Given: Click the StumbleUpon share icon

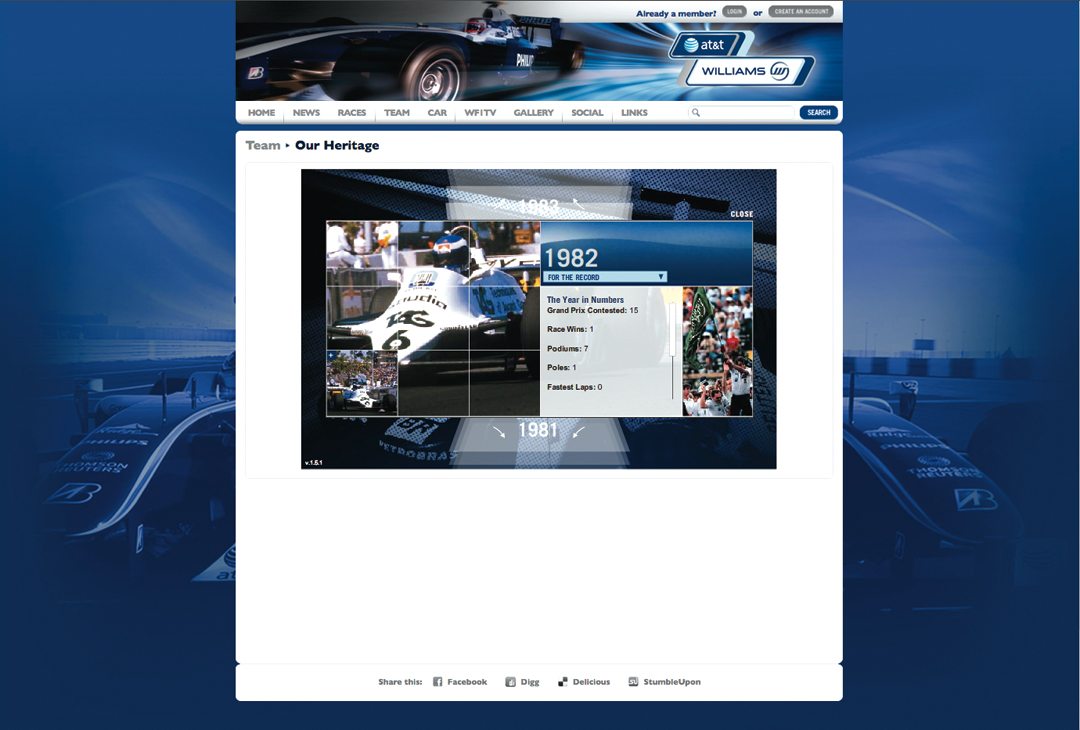Looking at the screenshot, I should point(633,682).
